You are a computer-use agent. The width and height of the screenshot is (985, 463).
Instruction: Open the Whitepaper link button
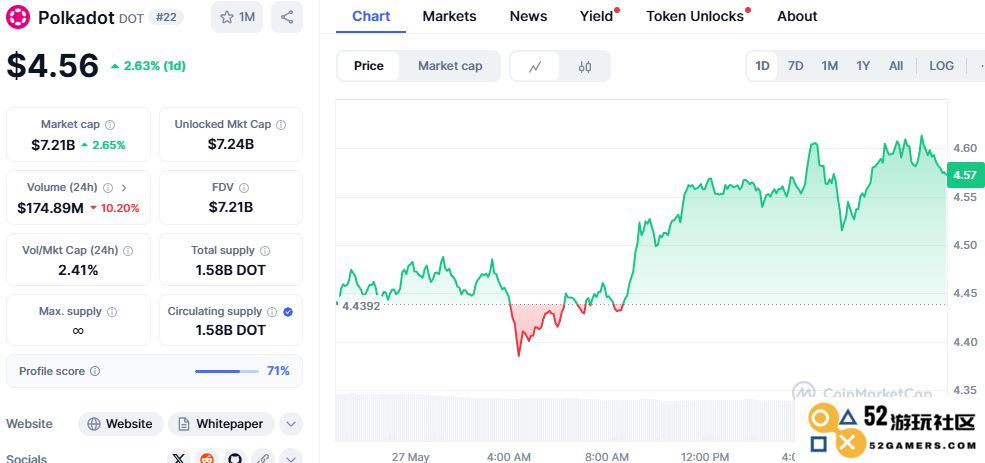[x=221, y=424]
